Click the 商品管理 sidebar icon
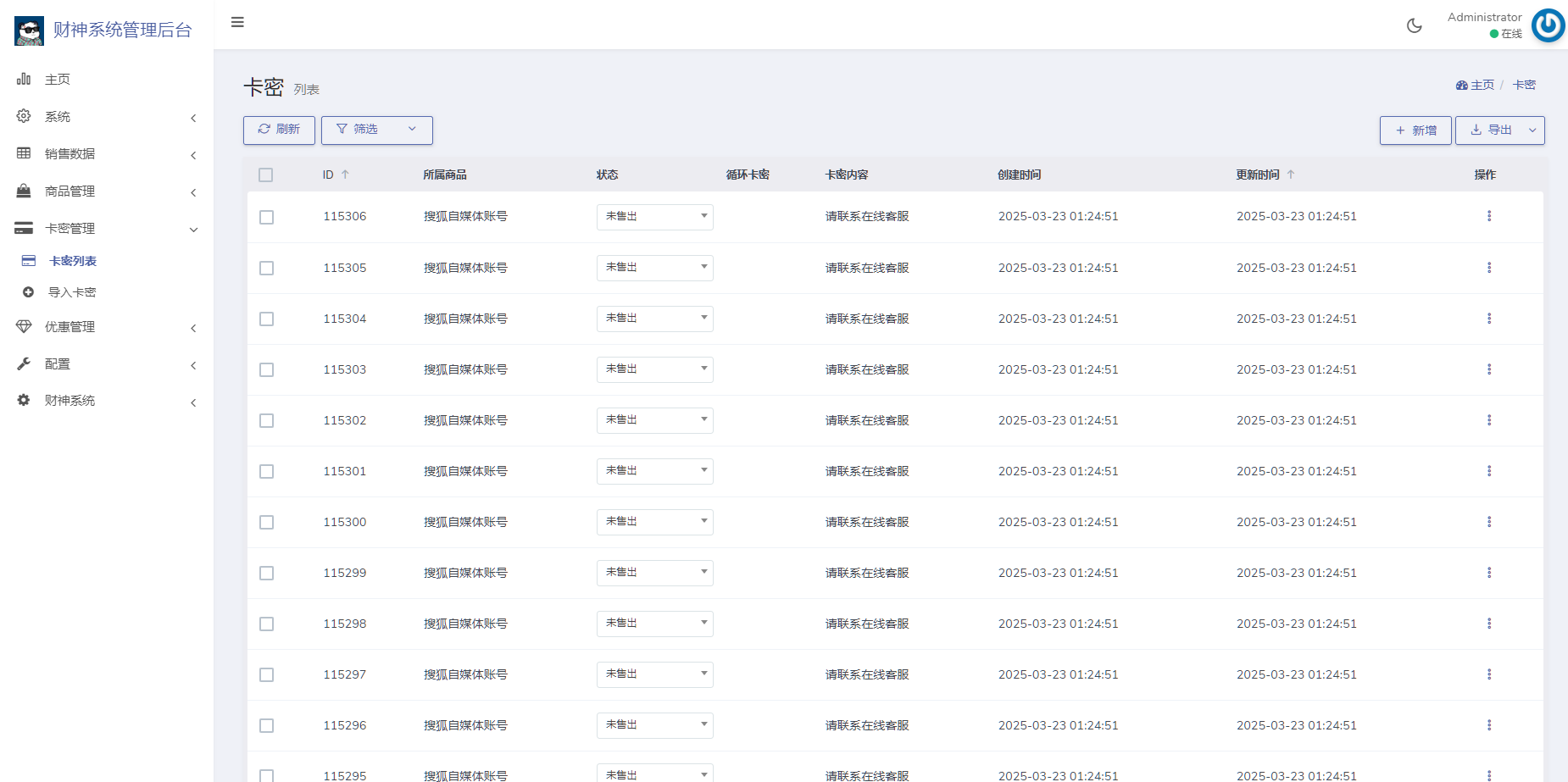This screenshot has height=782, width=1568. tap(24, 191)
